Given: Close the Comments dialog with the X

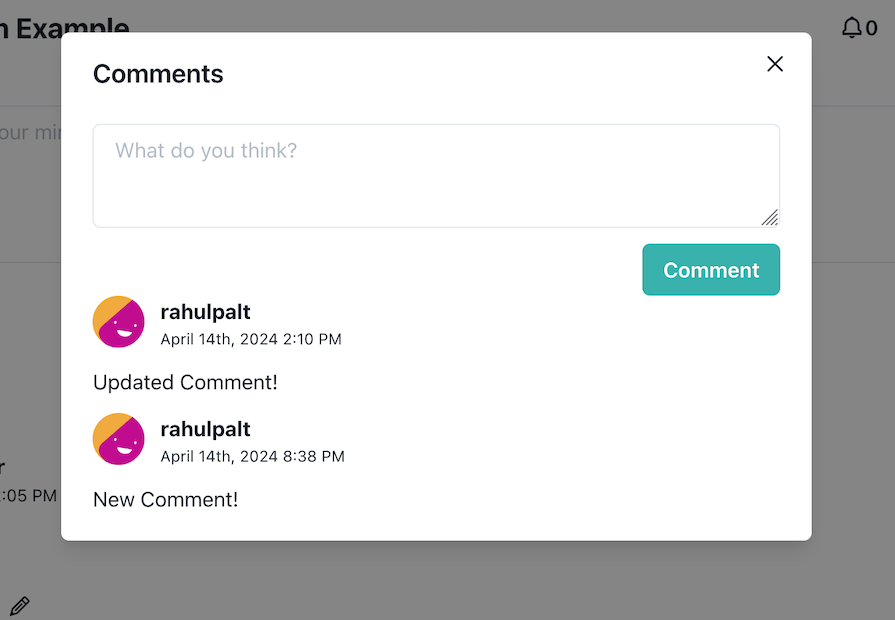Looking at the screenshot, I should [x=775, y=64].
